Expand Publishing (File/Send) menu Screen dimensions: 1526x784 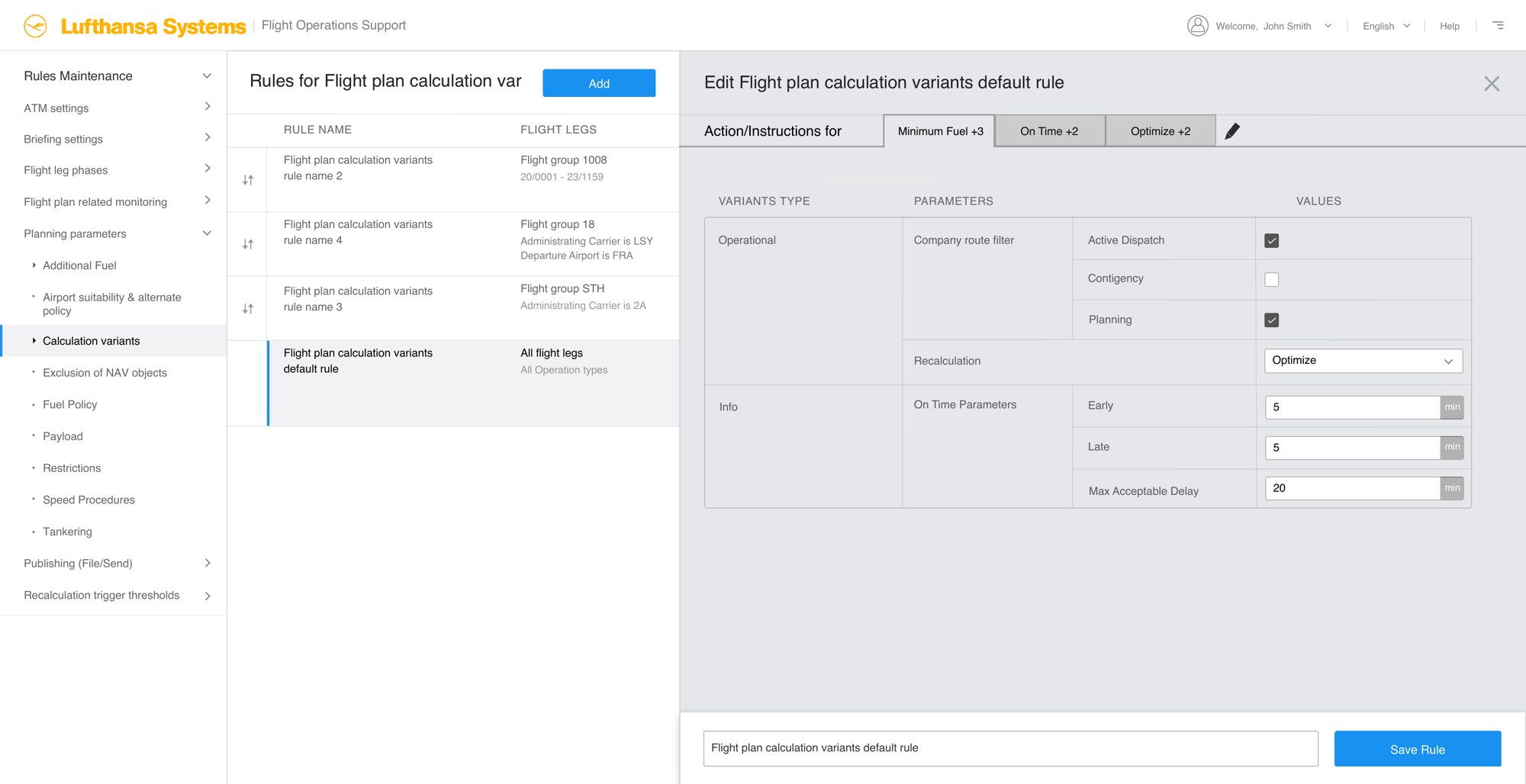click(208, 563)
